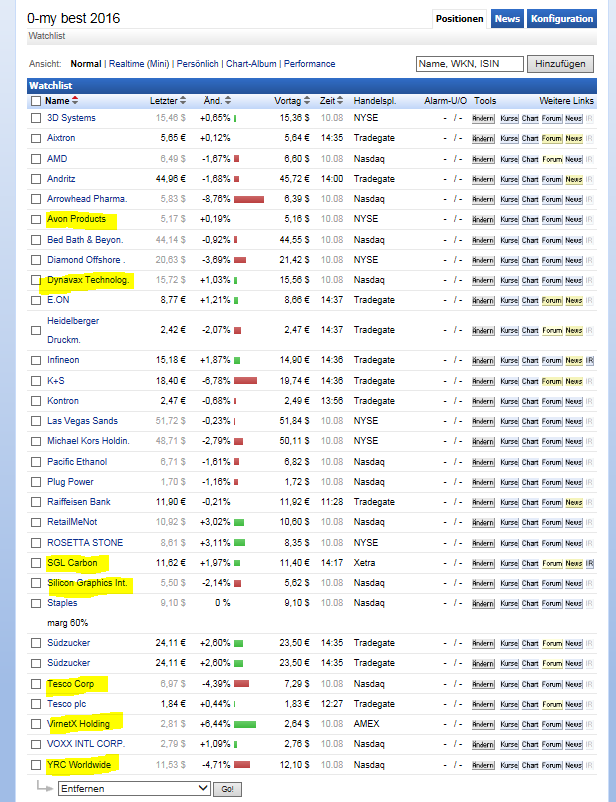Tick the Plug Power checkbox
Screen dimensions: 616x802
pos(36,482)
